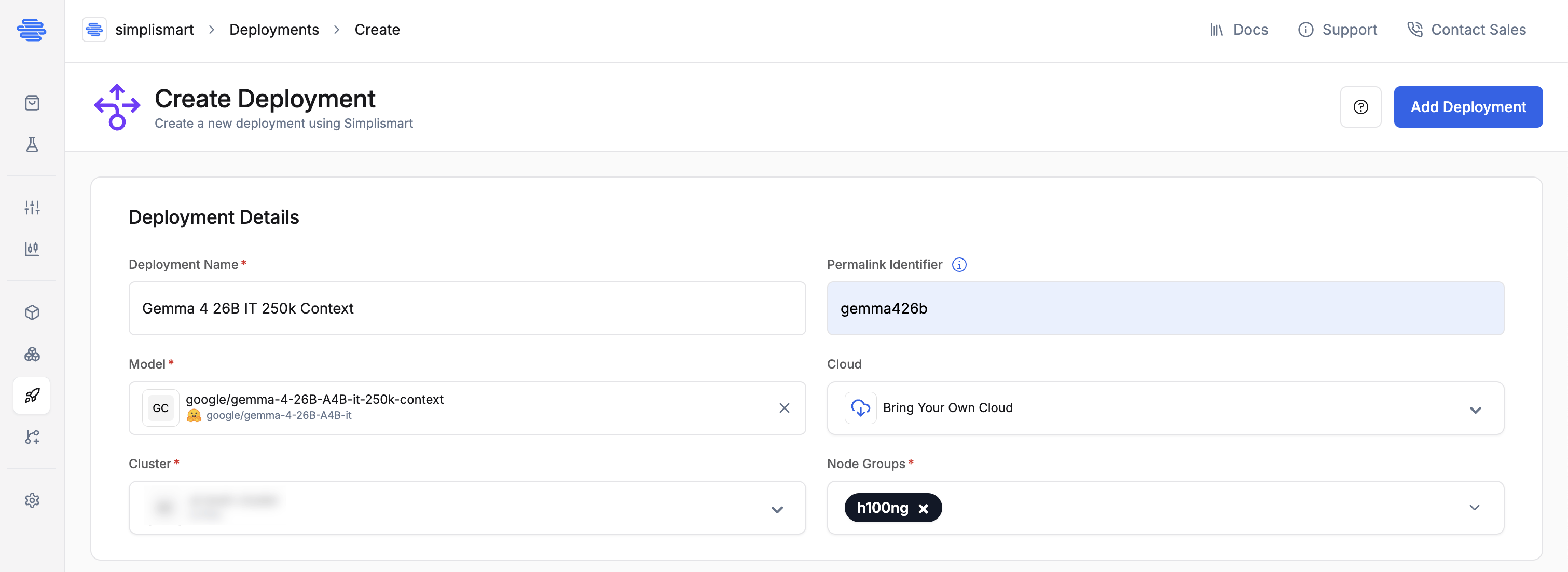The image size is (1568, 572).
Task: Open the Docs link
Action: pyautogui.click(x=1238, y=30)
